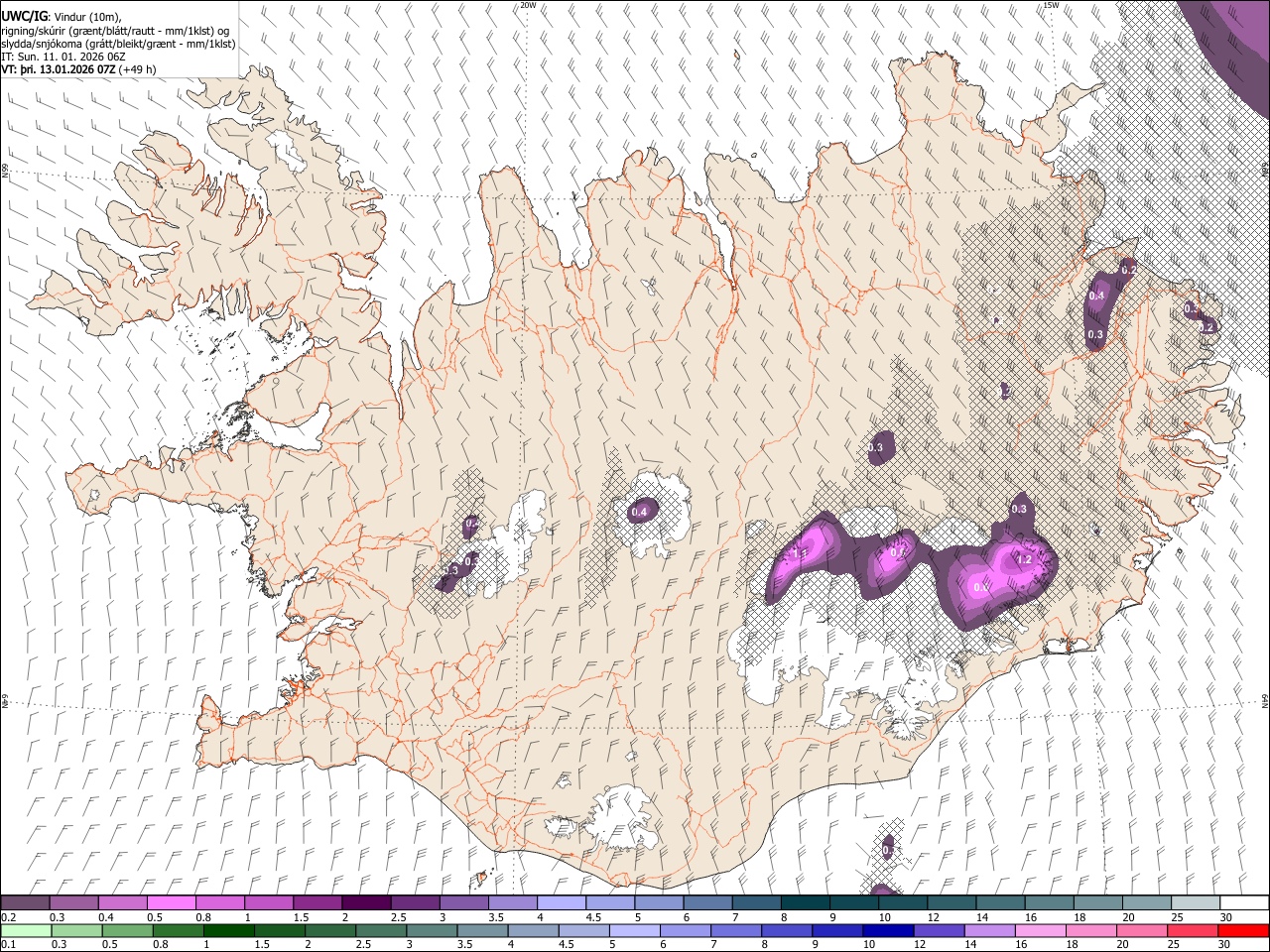Click the 'UWC/IG: Vindur (10m)' title text
Screen dimensions: 1270x952
(x=62, y=17)
